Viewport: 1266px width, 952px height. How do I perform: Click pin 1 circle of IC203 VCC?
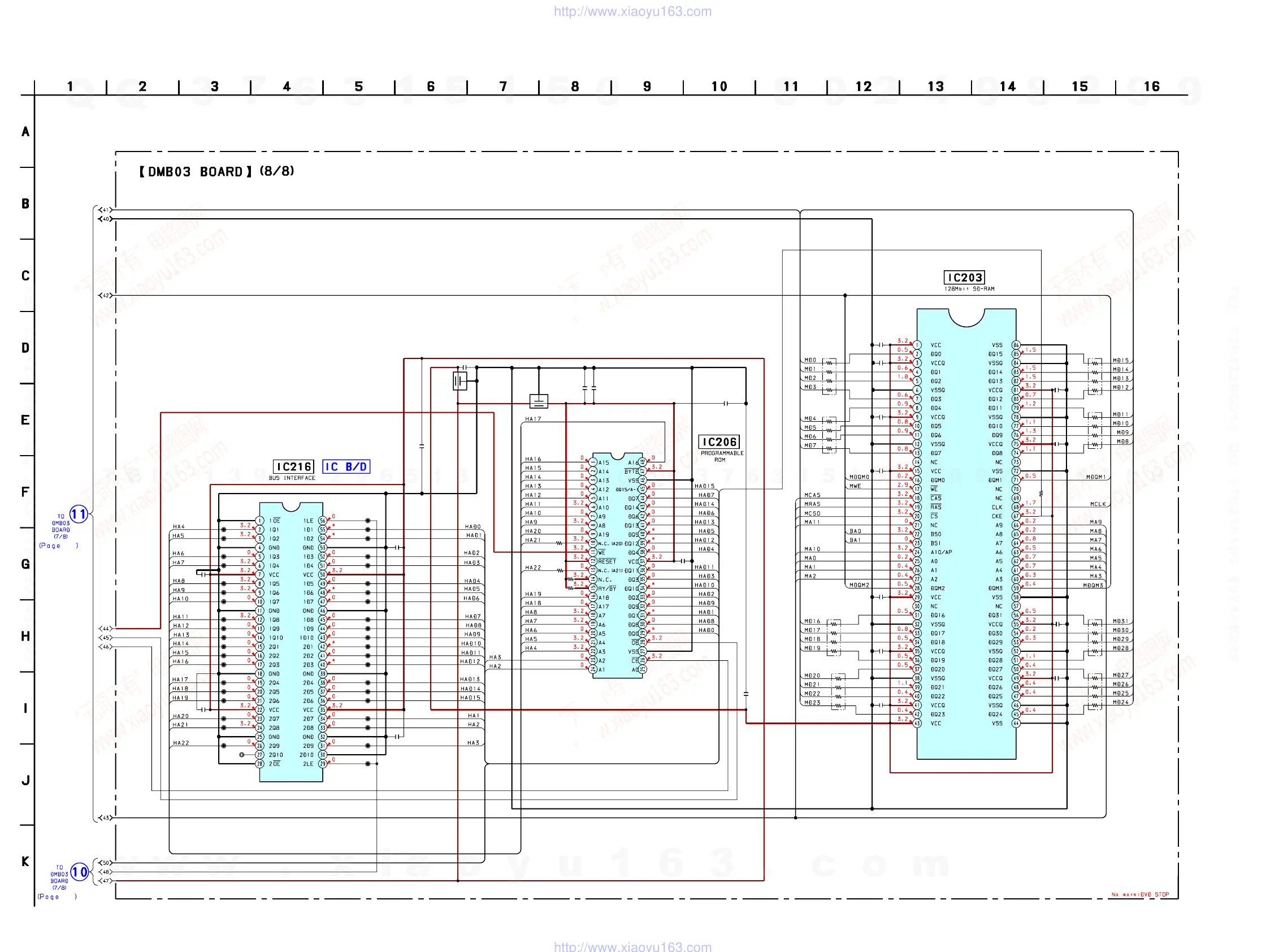pos(917,345)
